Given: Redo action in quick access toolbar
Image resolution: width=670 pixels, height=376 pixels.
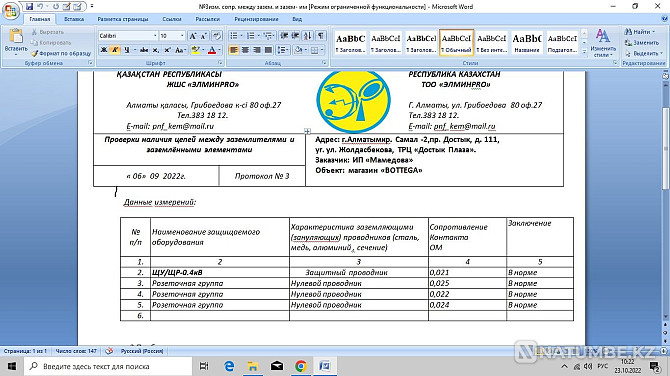Looking at the screenshot, I should (56, 6).
